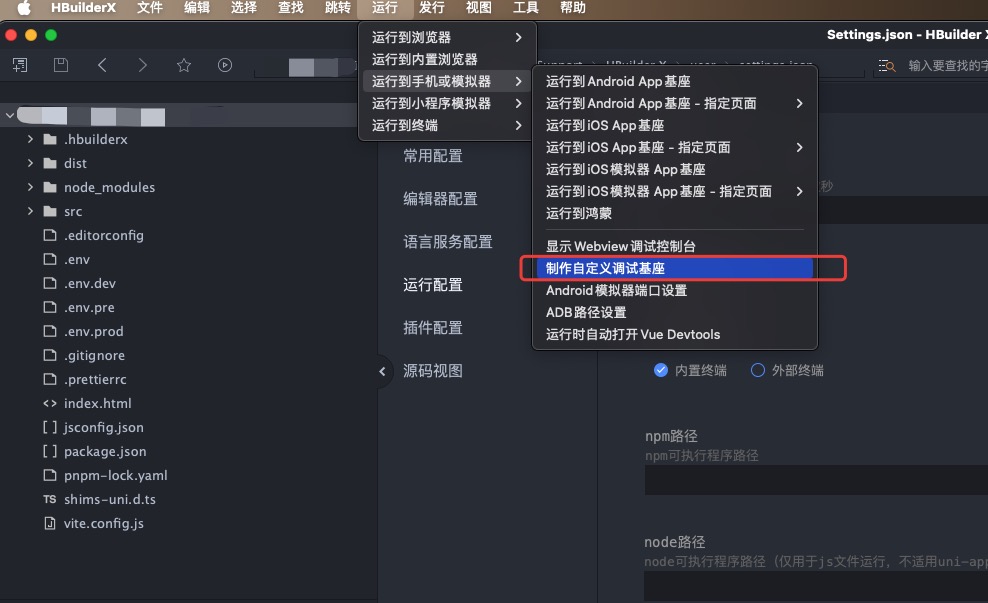Open the 跳转 menu
The height and width of the screenshot is (603, 988).
coord(338,8)
